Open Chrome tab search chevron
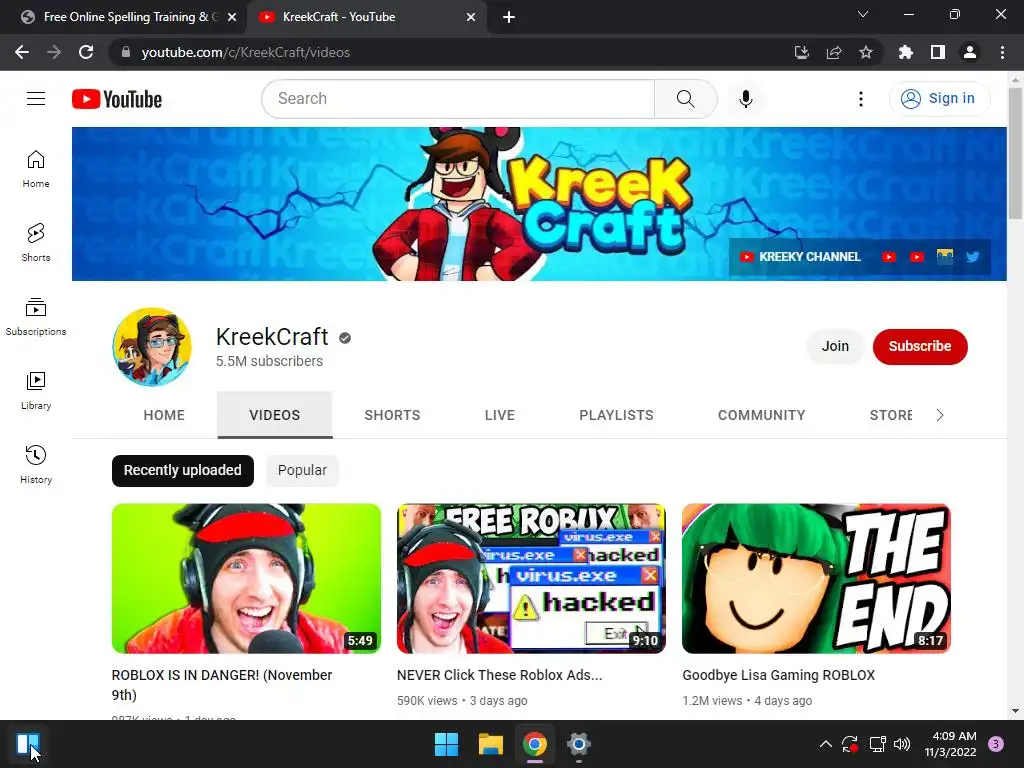This screenshot has width=1024, height=768. pos(863,14)
